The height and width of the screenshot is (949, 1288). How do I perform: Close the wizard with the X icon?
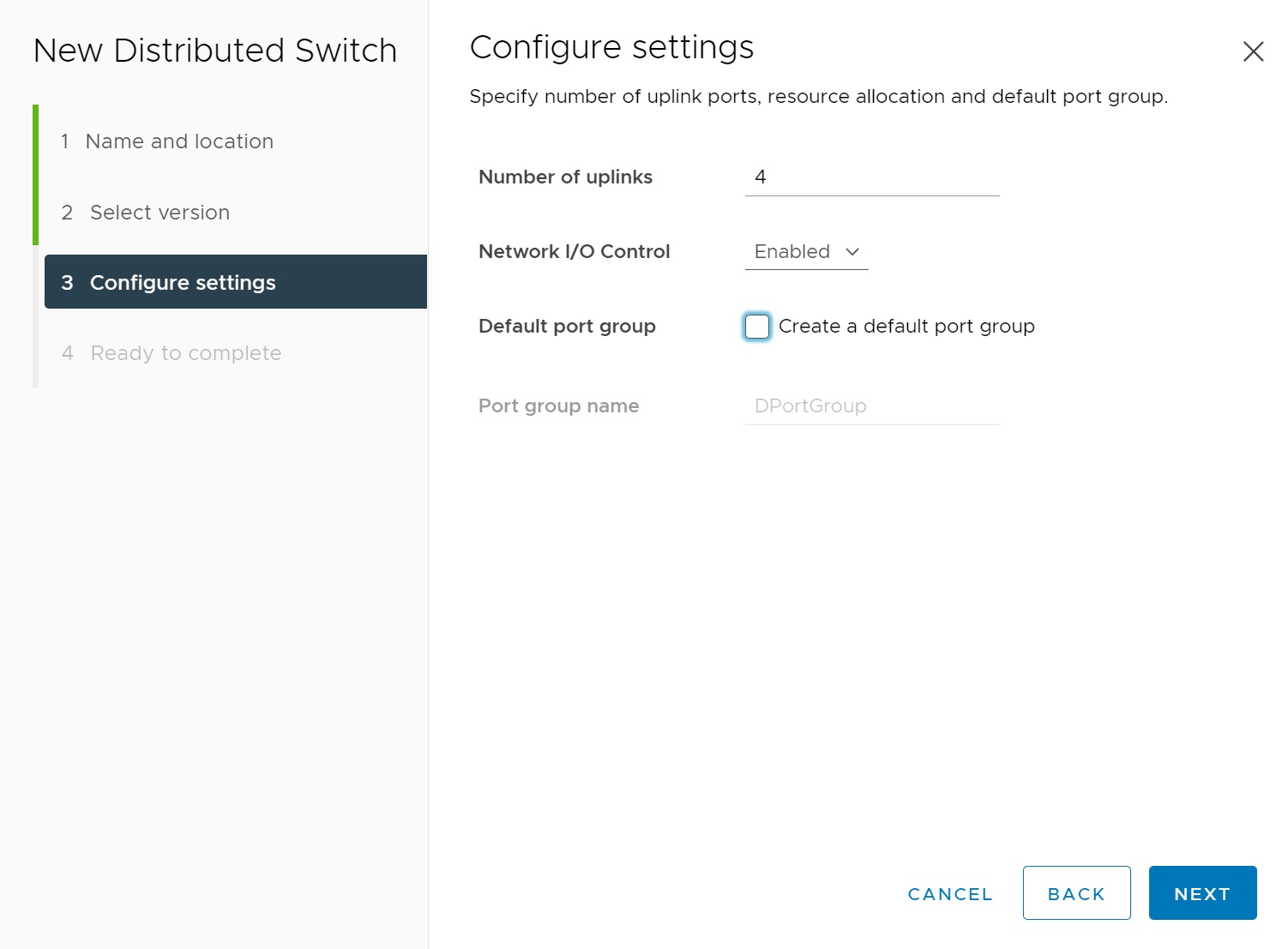point(1253,51)
